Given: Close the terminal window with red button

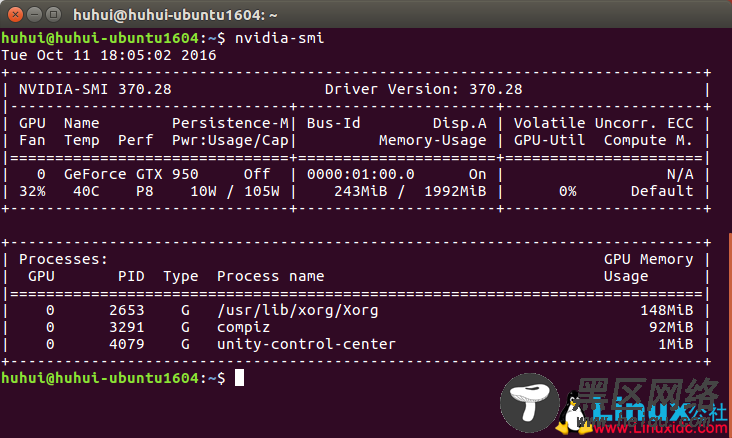Looking at the screenshot, I should click(x=15, y=14).
